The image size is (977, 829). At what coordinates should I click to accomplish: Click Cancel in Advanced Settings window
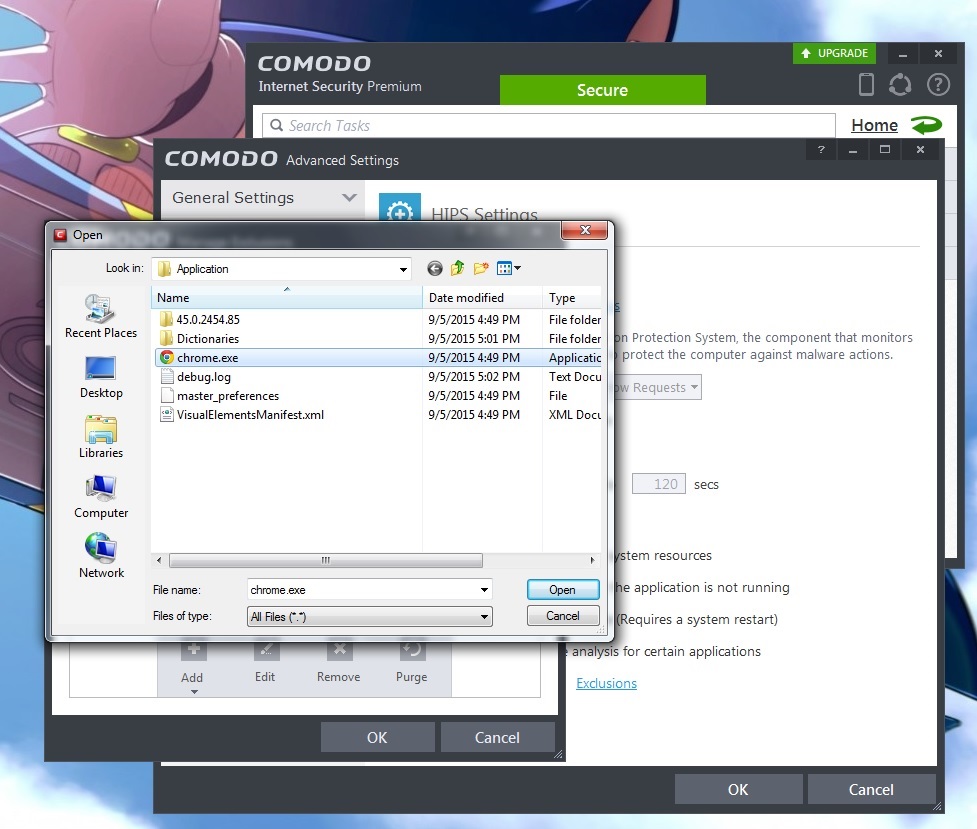coord(871,789)
